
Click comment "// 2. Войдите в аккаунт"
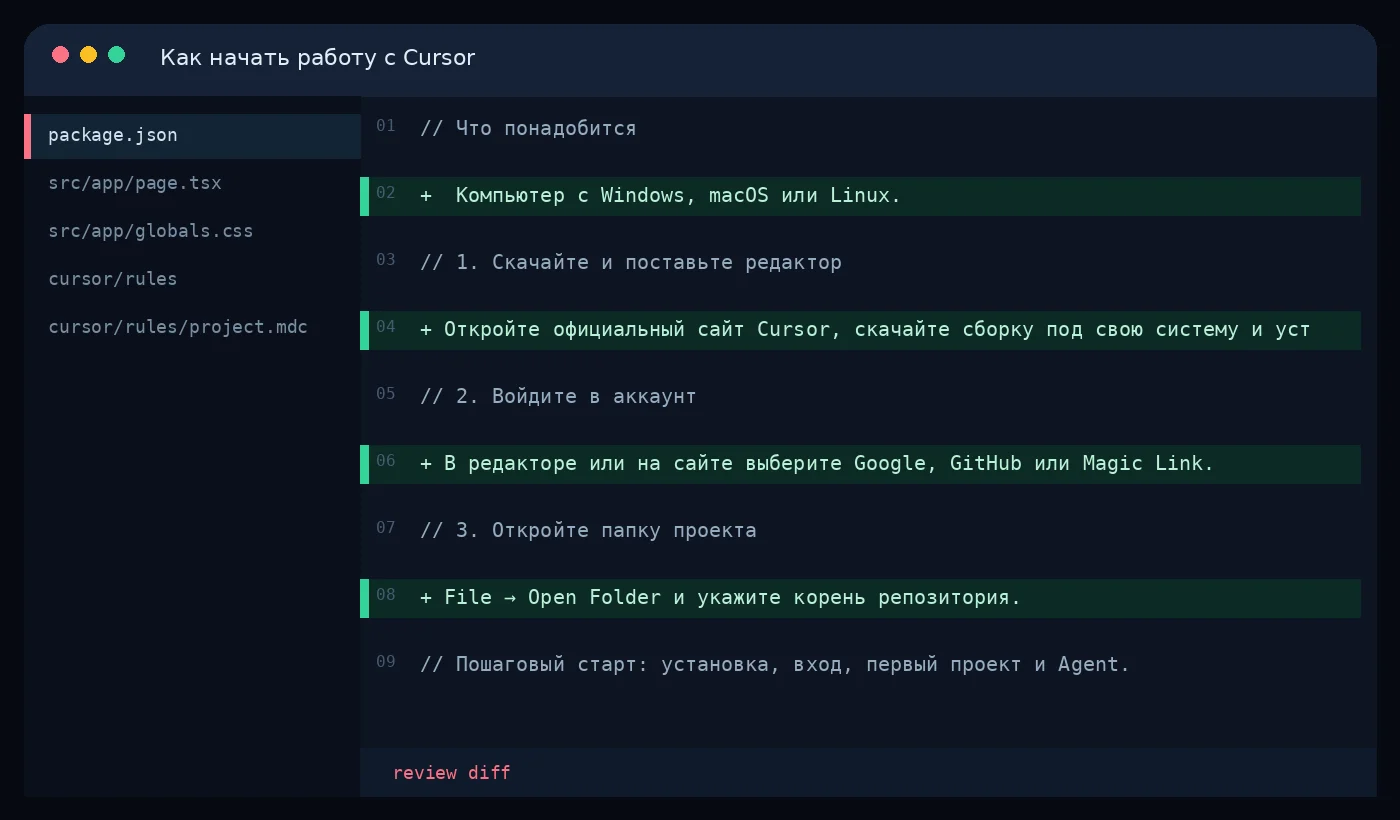tap(558, 397)
